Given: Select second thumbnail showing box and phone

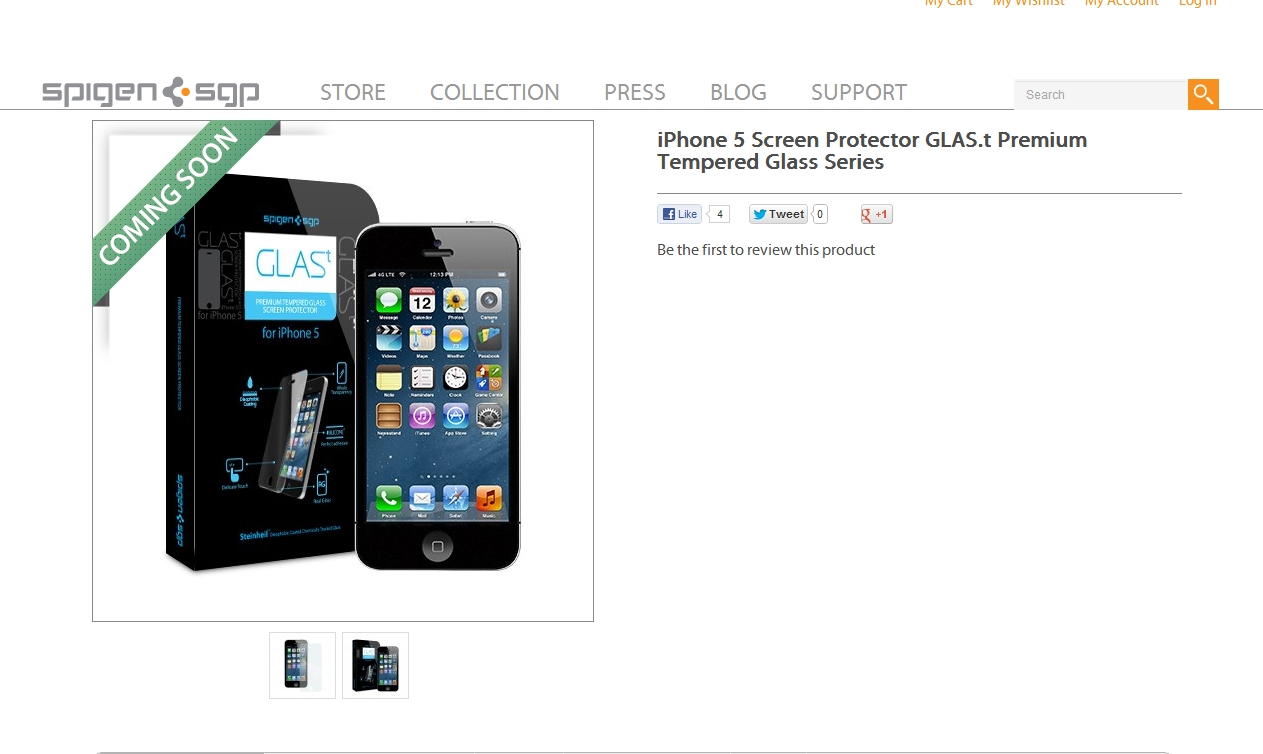Looking at the screenshot, I should point(375,665).
